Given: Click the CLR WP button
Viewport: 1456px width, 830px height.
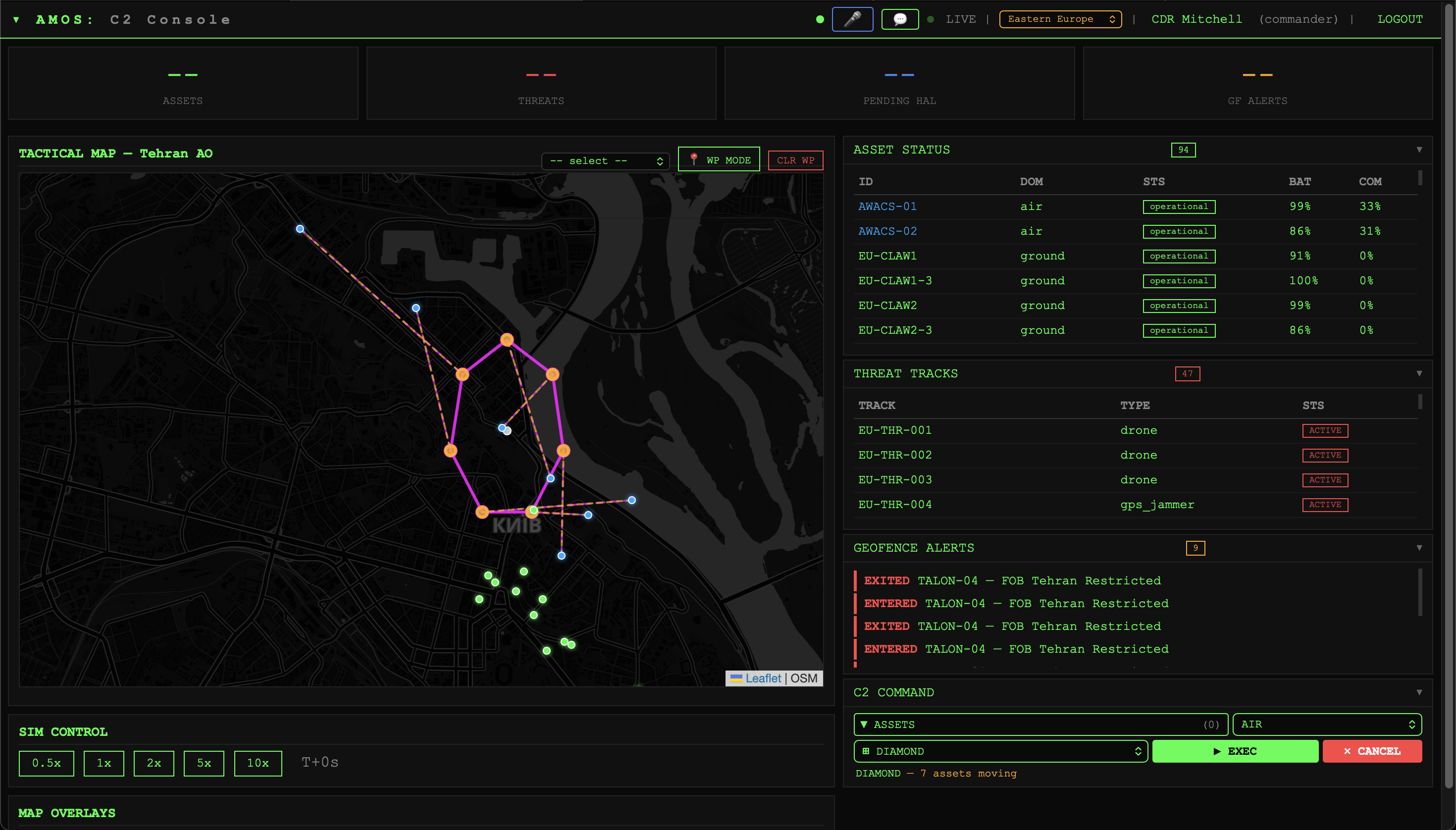Looking at the screenshot, I should (795, 161).
